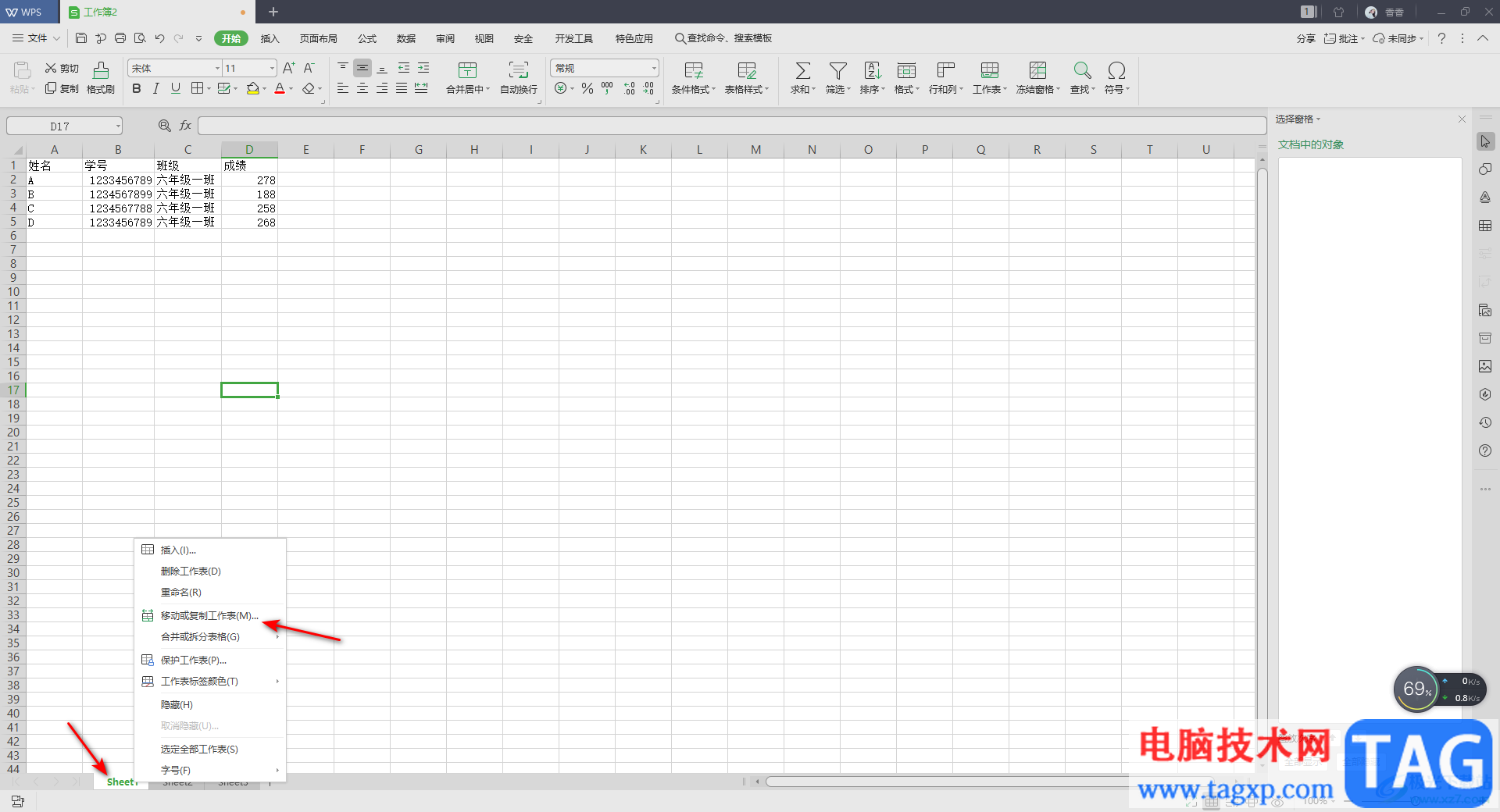Align text left

click(x=343, y=89)
